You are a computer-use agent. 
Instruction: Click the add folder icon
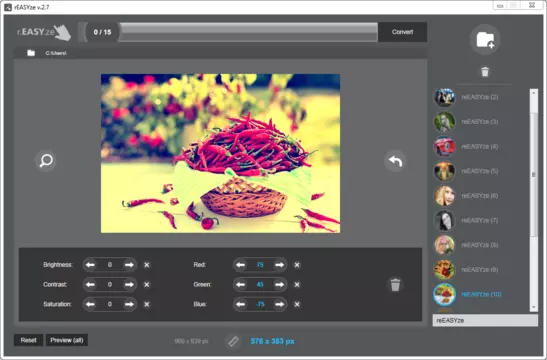tap(485, 39)
